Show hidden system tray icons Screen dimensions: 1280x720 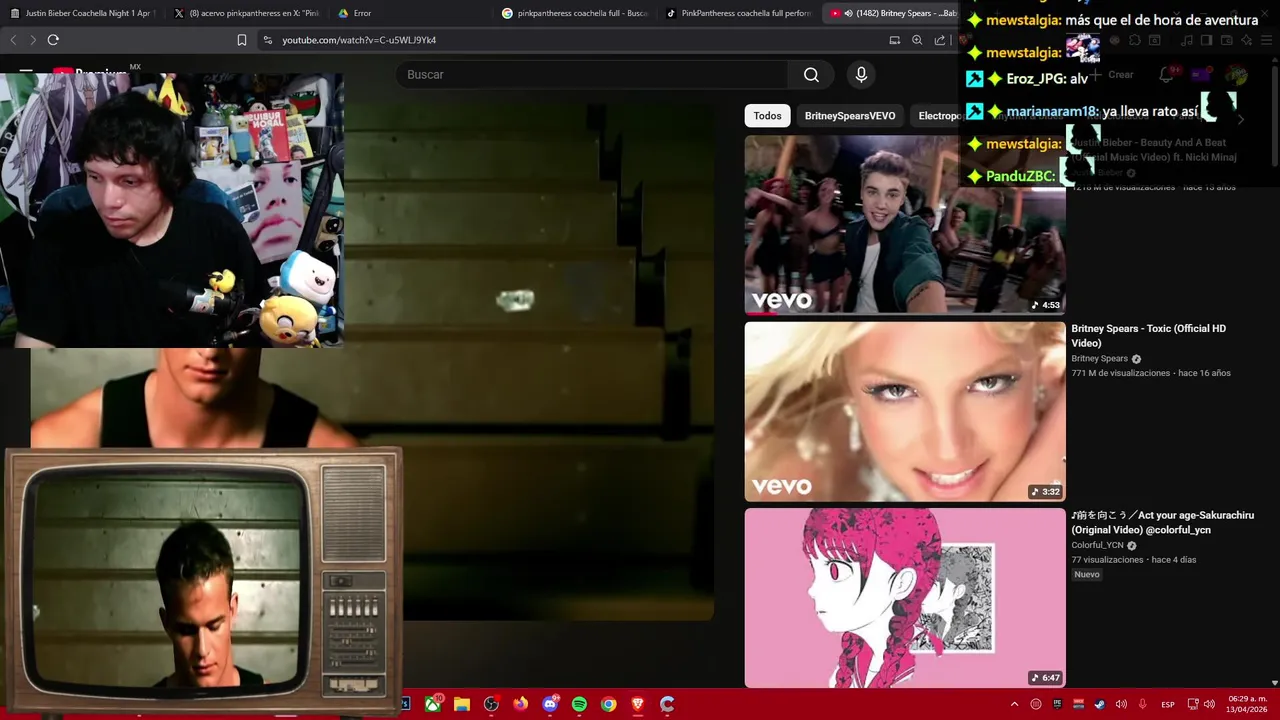pos(1014,704)
